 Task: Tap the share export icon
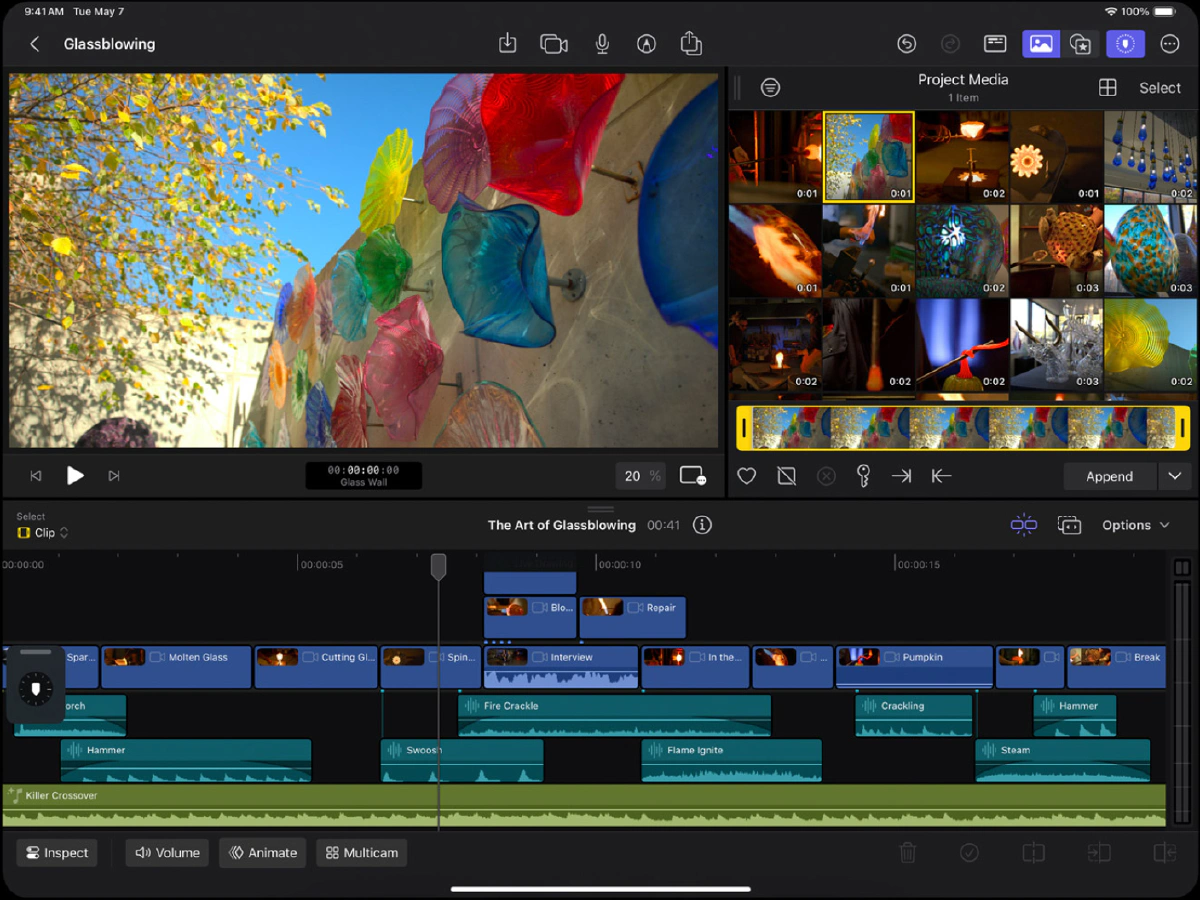coord(690,44)
